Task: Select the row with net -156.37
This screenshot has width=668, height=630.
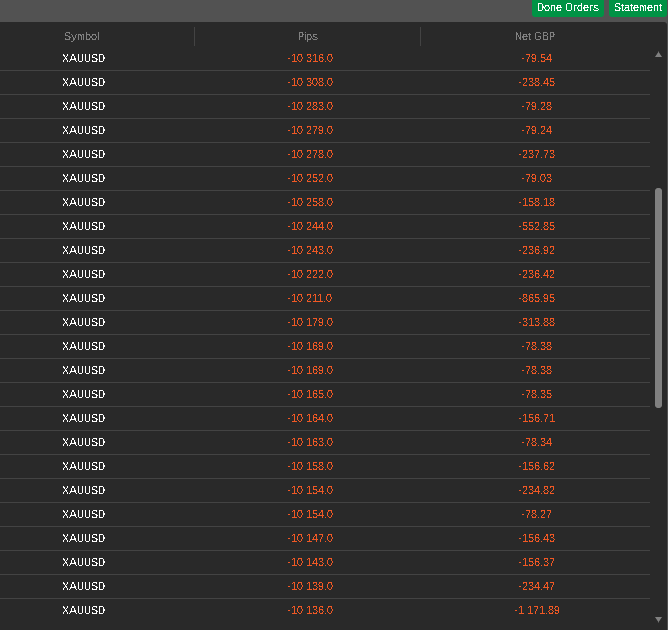Action: click(325, 562)
